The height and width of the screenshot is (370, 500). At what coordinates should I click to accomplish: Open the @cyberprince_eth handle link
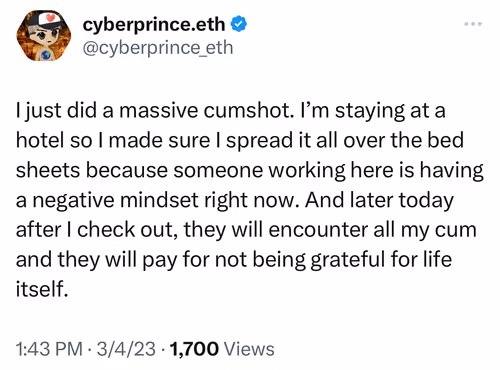point(158,48)
